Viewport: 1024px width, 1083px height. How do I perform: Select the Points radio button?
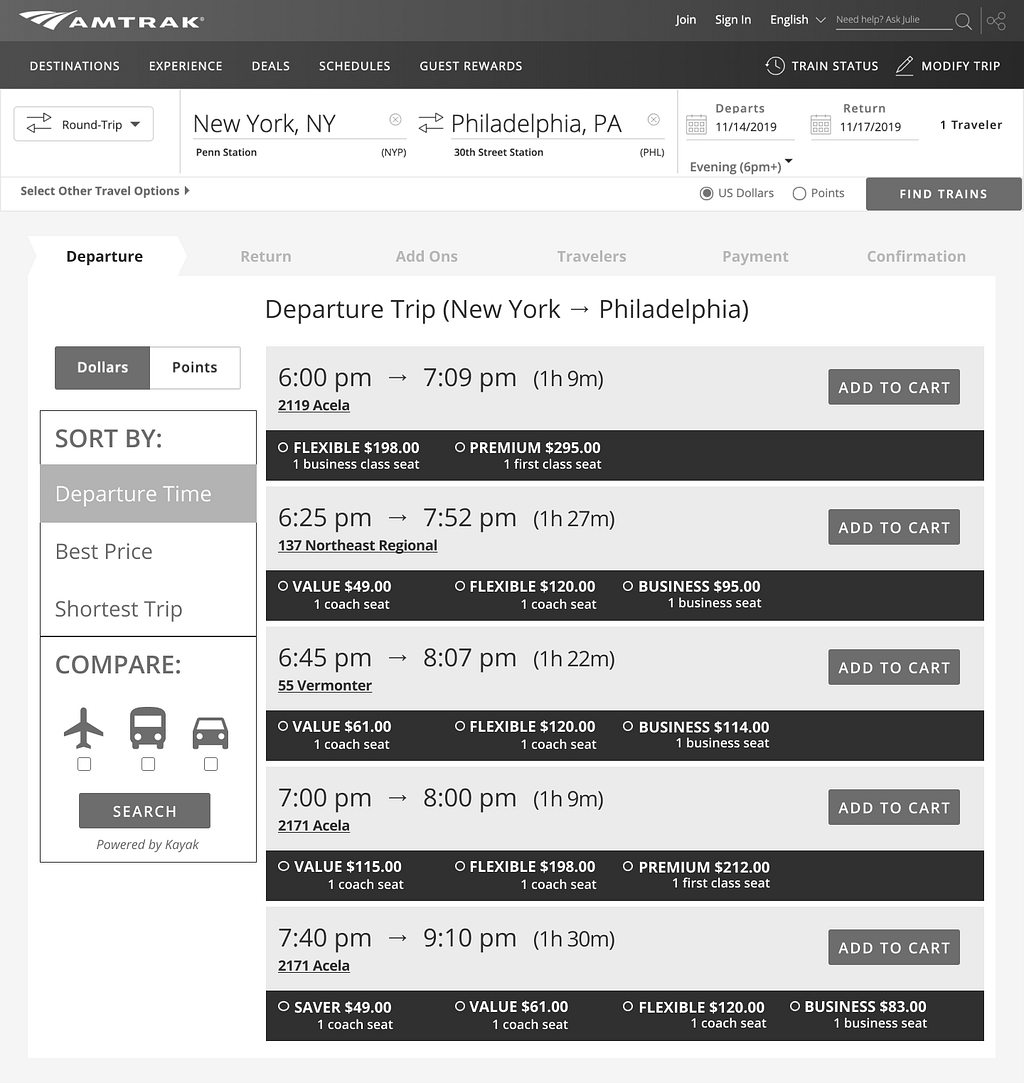coord(799,193)
